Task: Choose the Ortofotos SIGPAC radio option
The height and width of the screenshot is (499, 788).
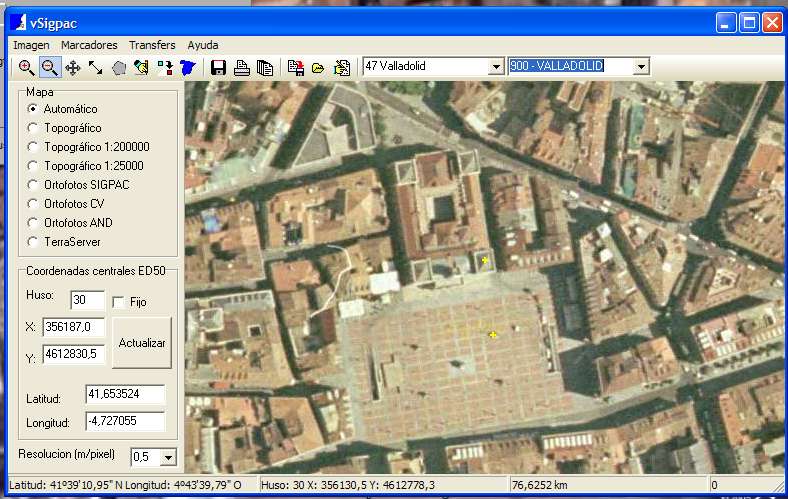Action: (34, 185)
